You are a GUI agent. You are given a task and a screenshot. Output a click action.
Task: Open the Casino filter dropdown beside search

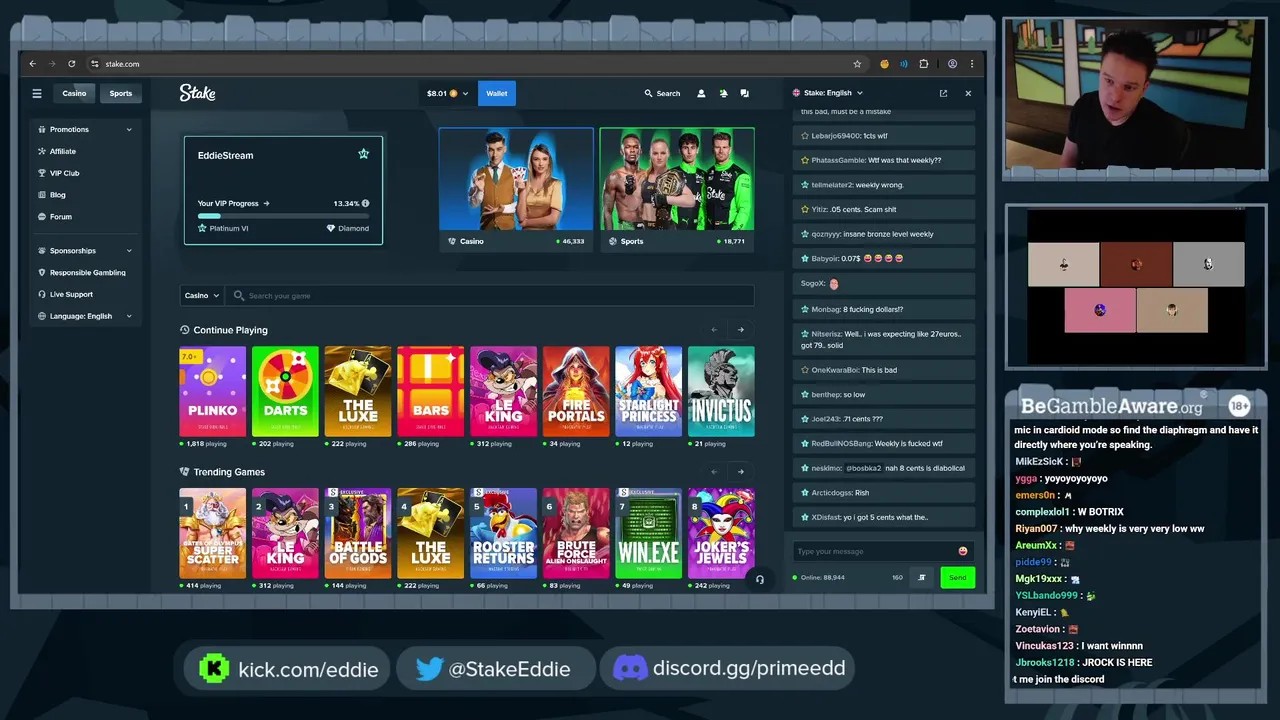click(x=201, y=295)
